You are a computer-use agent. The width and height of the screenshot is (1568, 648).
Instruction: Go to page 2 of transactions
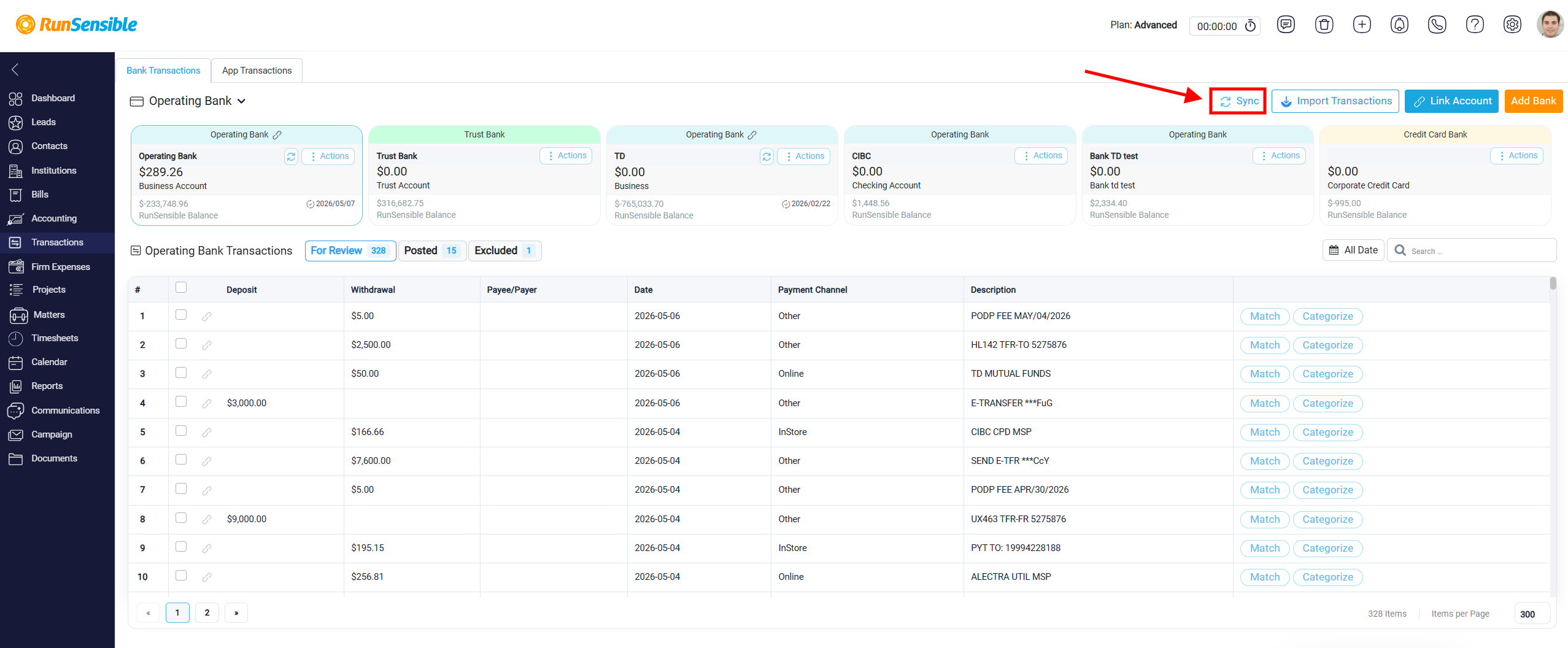pyautogui.click(x=207, y=613)
